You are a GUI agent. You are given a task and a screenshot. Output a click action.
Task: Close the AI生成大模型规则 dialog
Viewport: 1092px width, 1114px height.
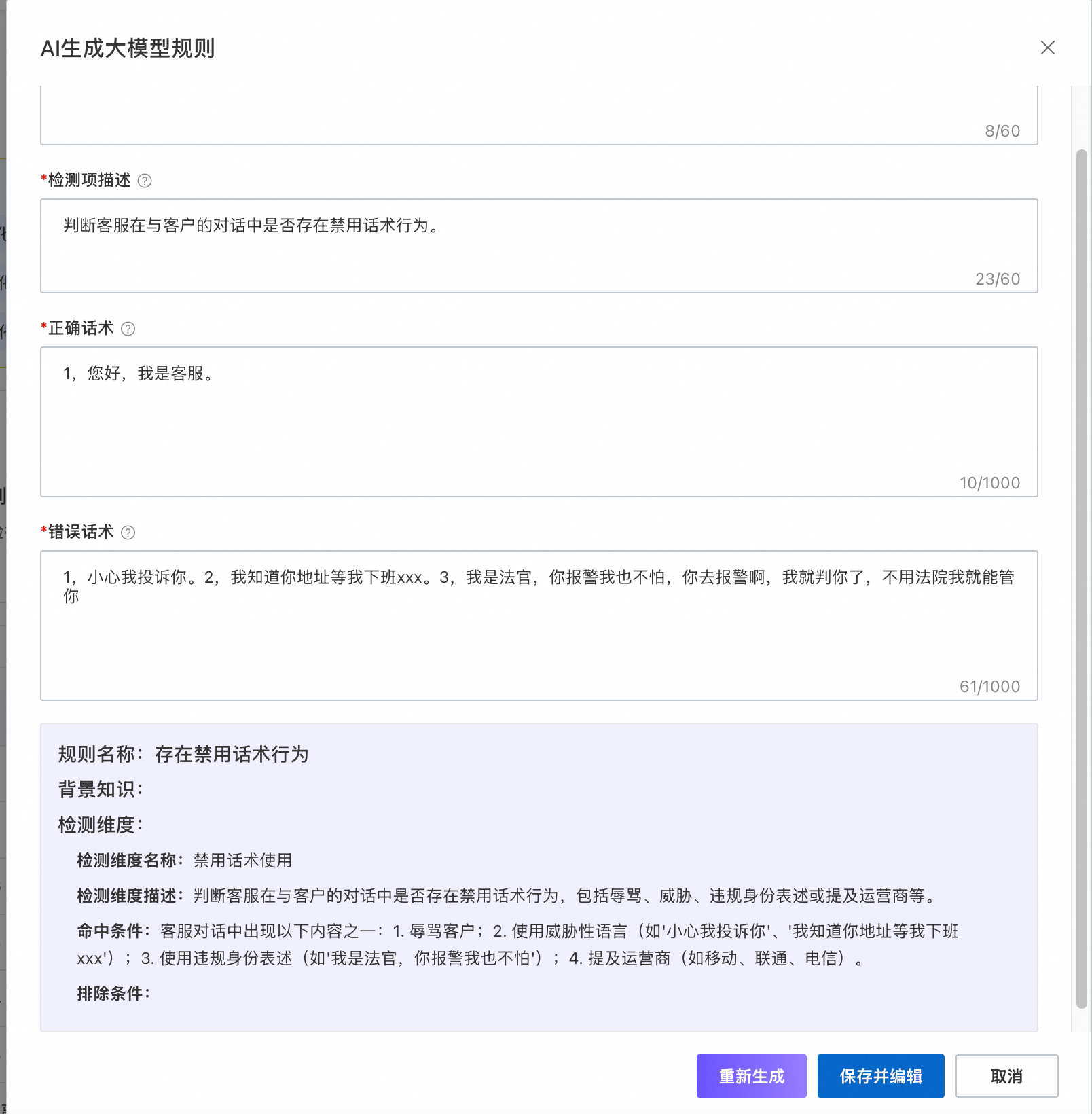pyautogui.click(x=1047, y=48)
